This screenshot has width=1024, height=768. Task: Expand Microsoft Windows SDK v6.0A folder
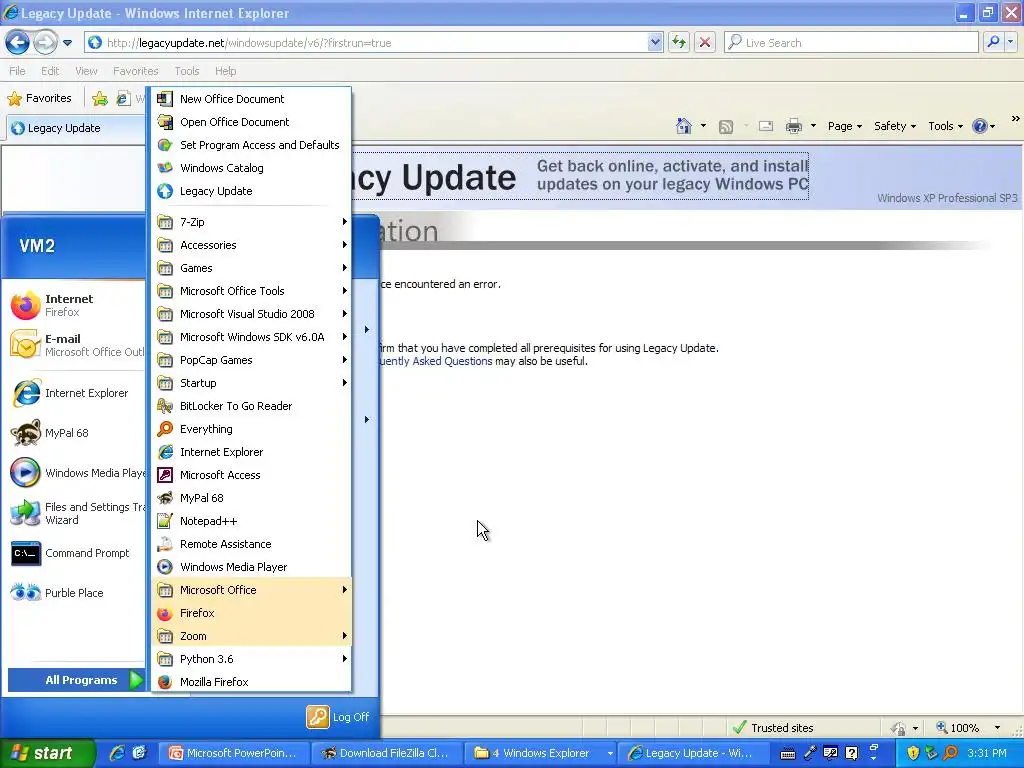coord(251,337)
